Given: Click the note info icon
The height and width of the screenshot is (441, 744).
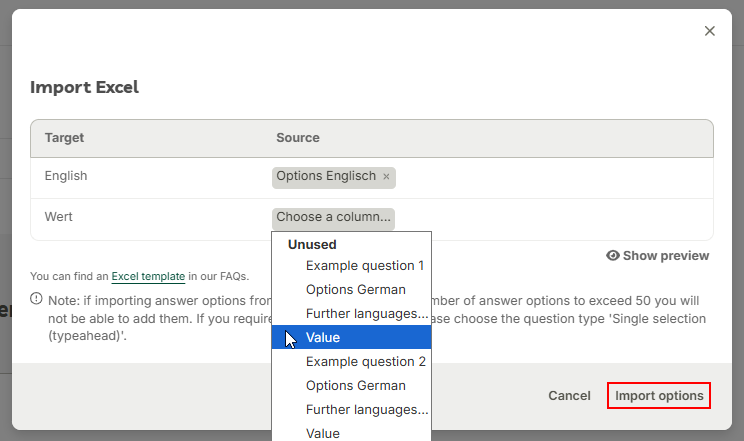Looking at the screenshot, I should 36,299.
